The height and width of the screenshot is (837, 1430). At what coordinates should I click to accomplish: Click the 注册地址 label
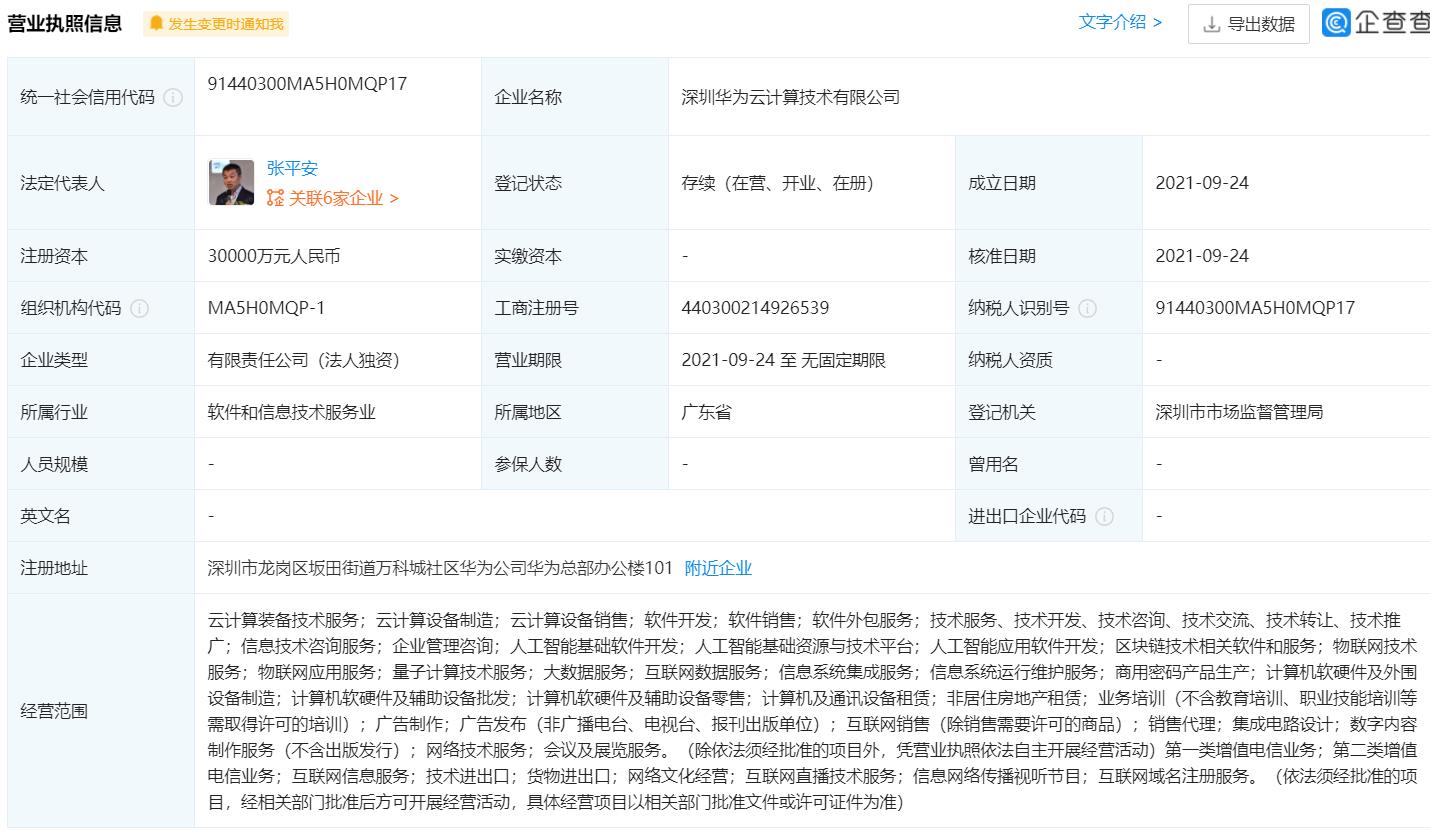click(x=54, y=568)
